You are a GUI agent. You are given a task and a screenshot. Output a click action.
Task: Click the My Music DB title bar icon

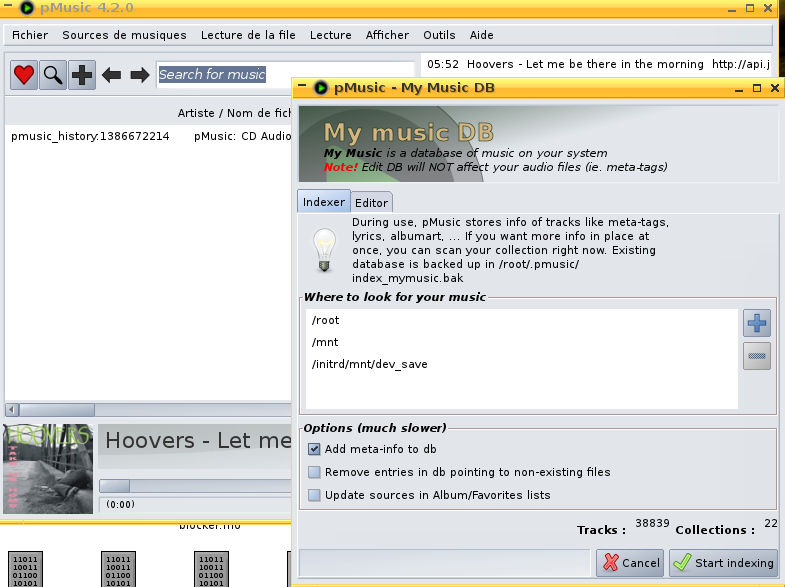(320, 88)
